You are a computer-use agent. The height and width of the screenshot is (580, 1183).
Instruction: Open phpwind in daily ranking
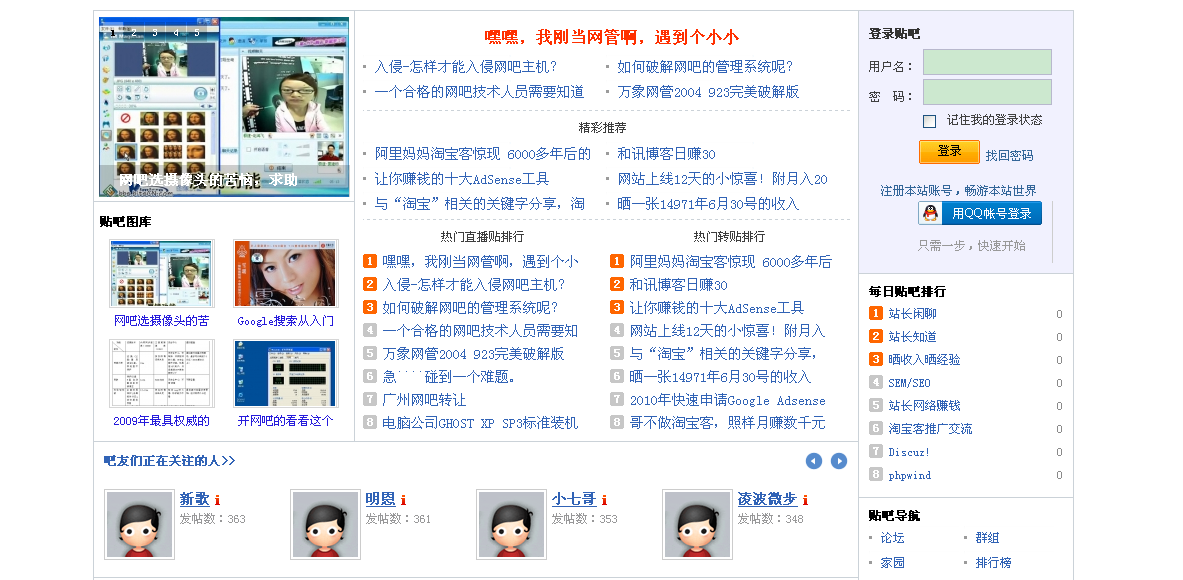point(909,475)
